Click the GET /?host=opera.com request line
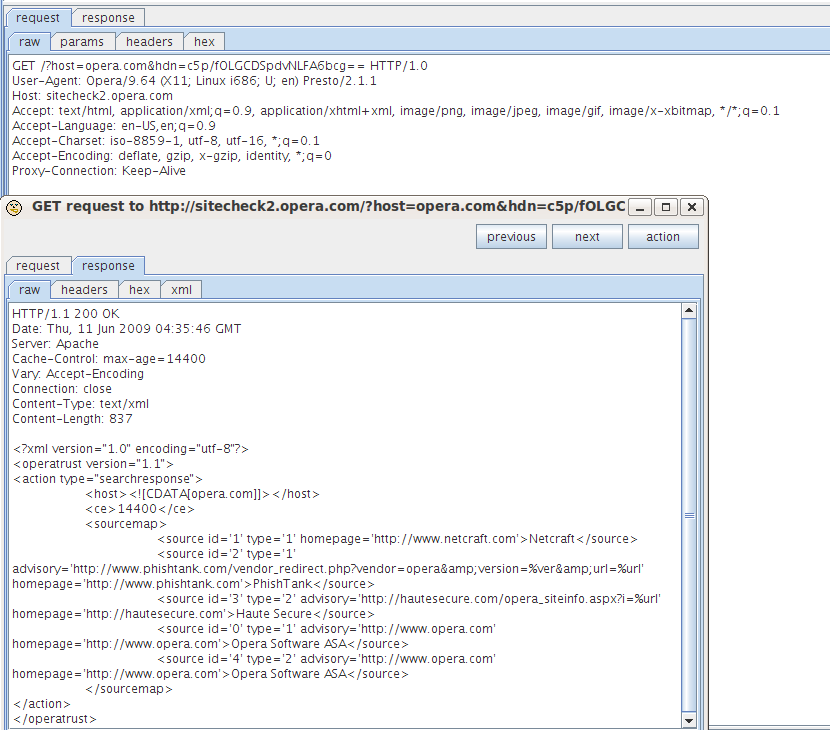 click(220, 66)
